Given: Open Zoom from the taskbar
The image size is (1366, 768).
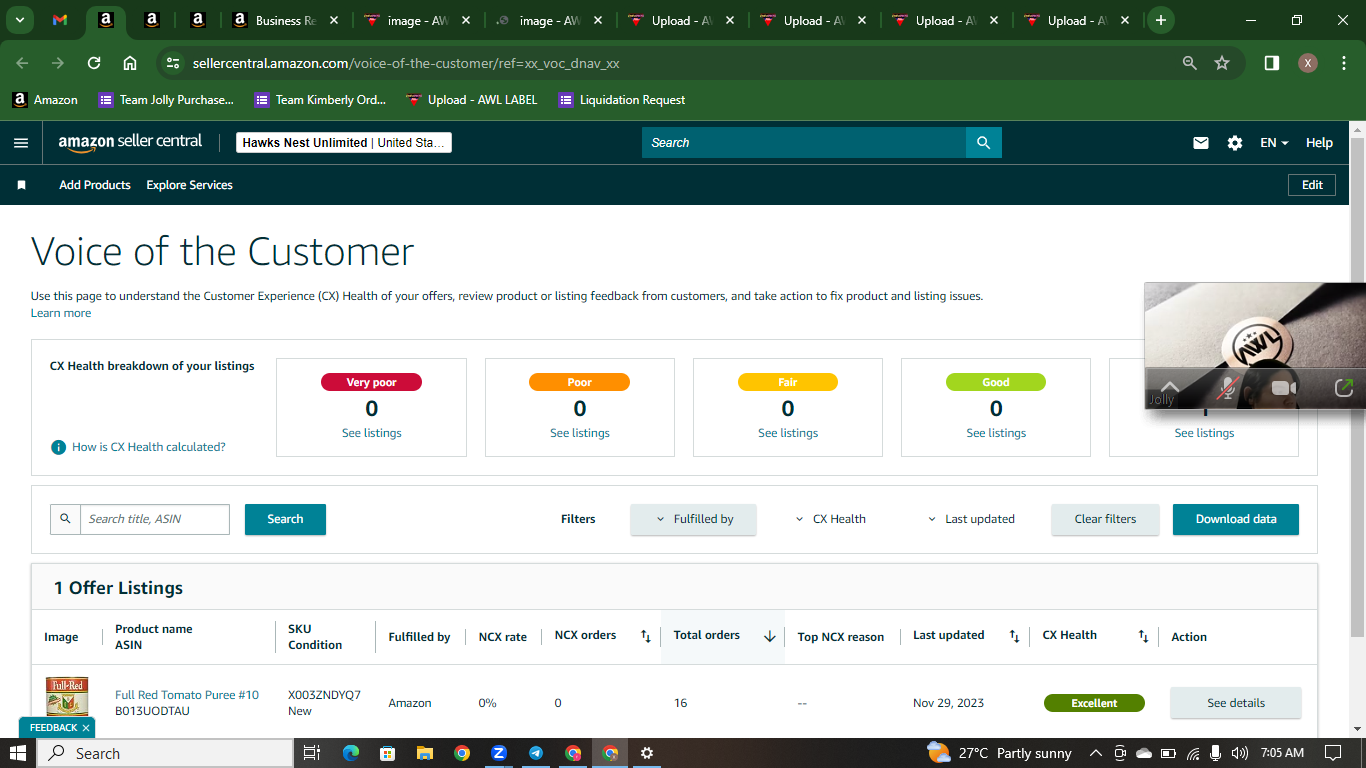Looking at the screenshot, I should [x=499, y=753].
